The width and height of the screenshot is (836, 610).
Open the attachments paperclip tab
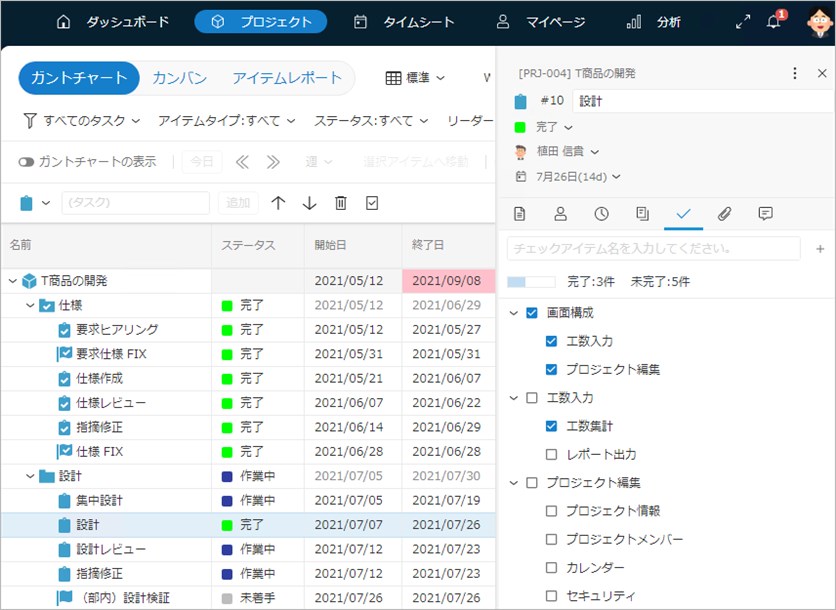[725, 213]
